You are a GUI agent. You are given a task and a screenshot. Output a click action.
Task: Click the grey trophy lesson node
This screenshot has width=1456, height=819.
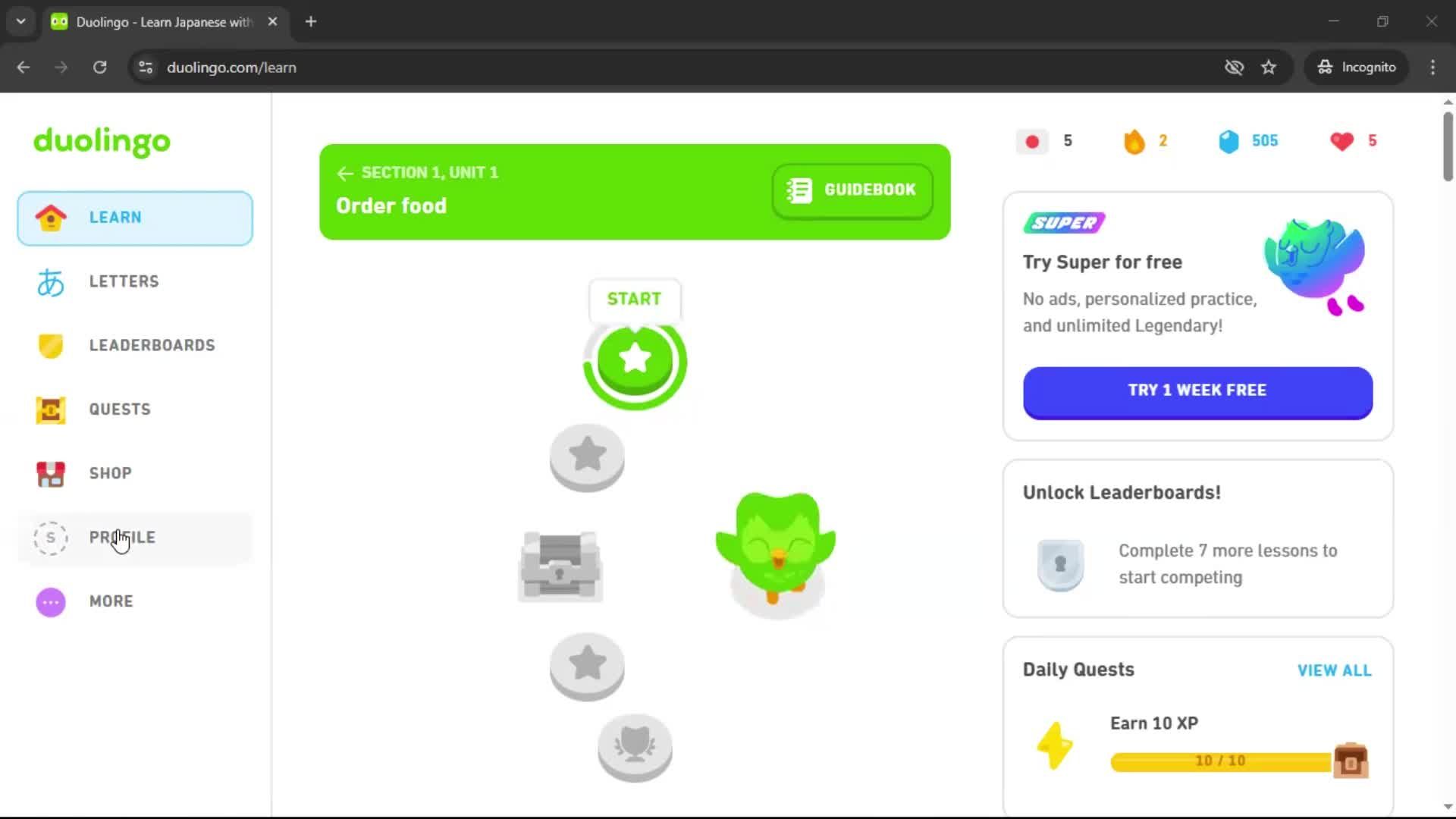tap(635, 748)
